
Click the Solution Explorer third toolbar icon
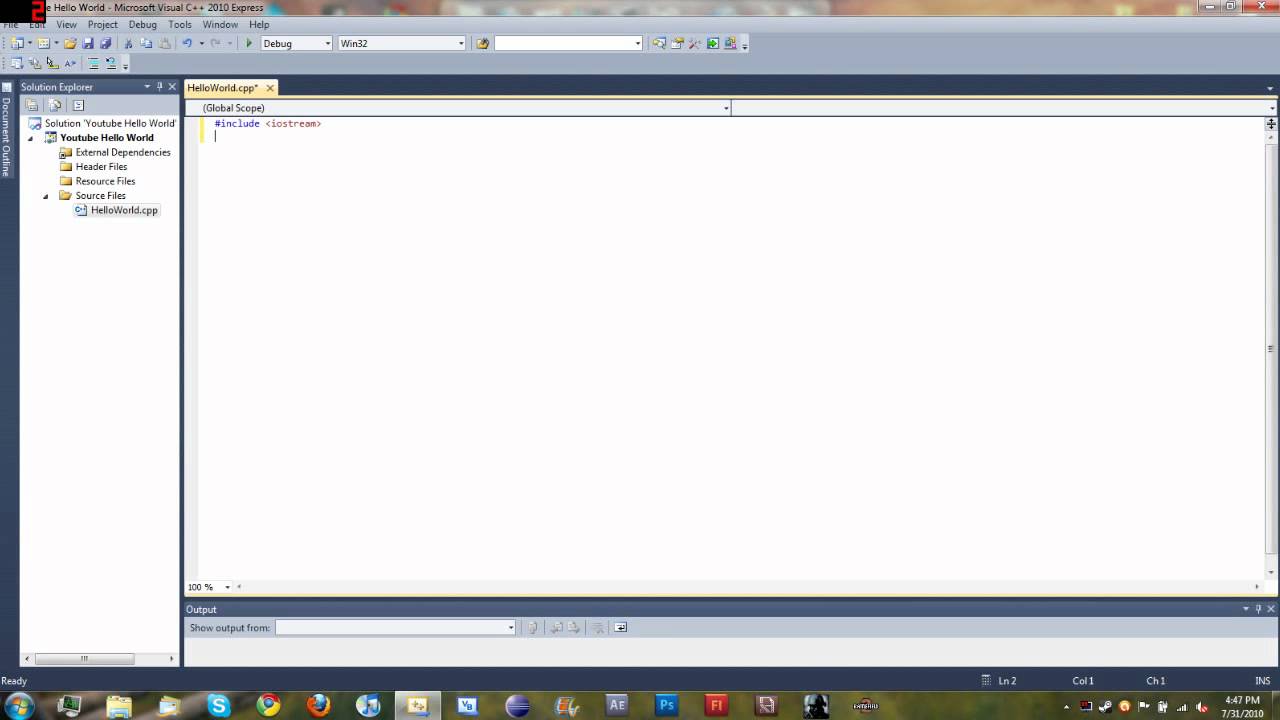tap(78, 105)
